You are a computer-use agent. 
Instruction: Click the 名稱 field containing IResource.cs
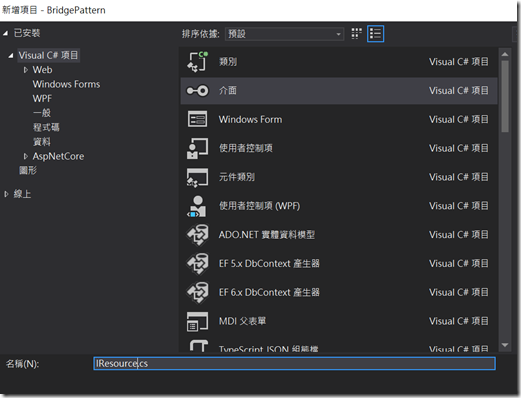(294, 363)
